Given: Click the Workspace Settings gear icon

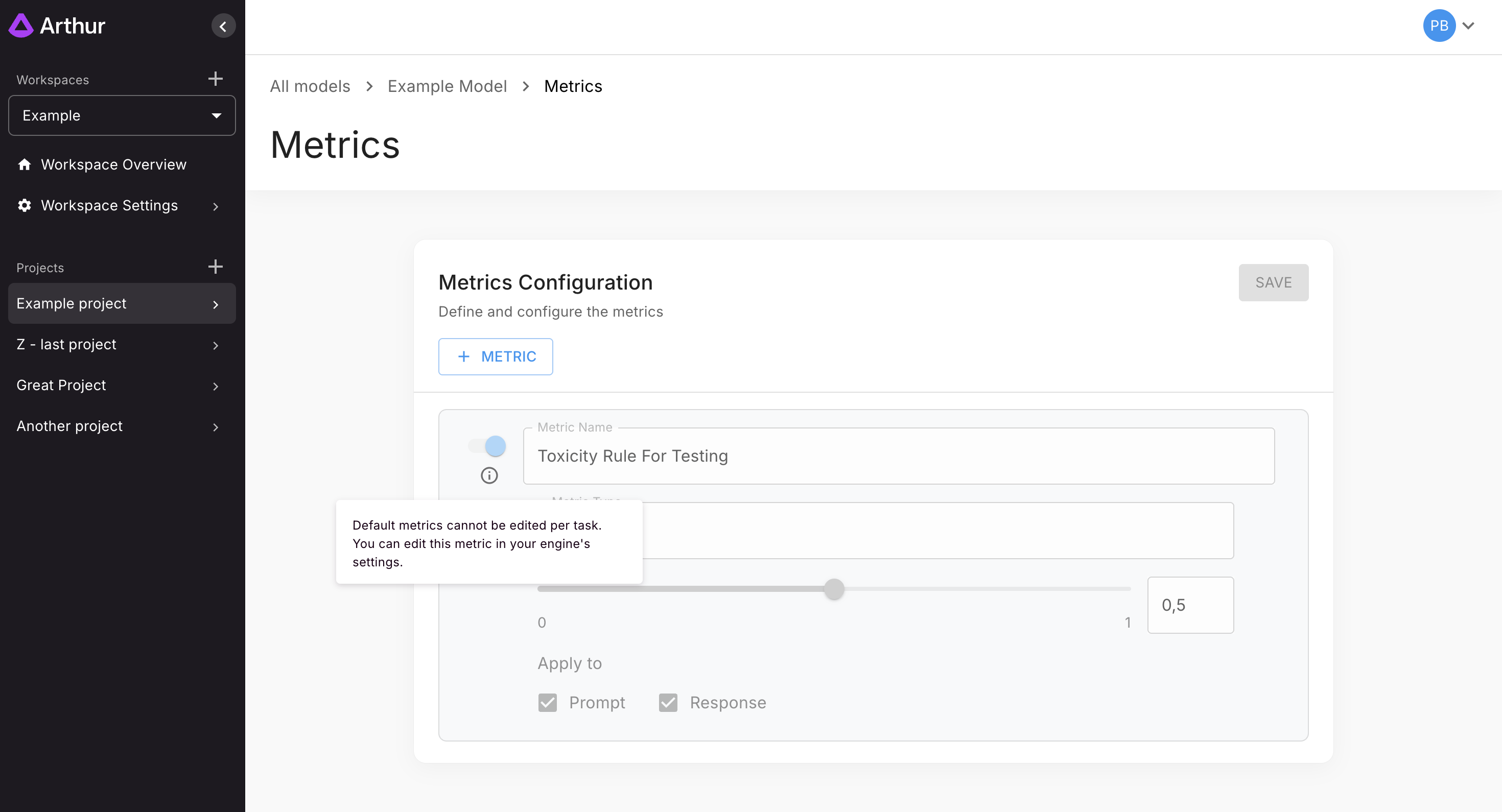Looking at the screenshot, I should tap(25, 205).
